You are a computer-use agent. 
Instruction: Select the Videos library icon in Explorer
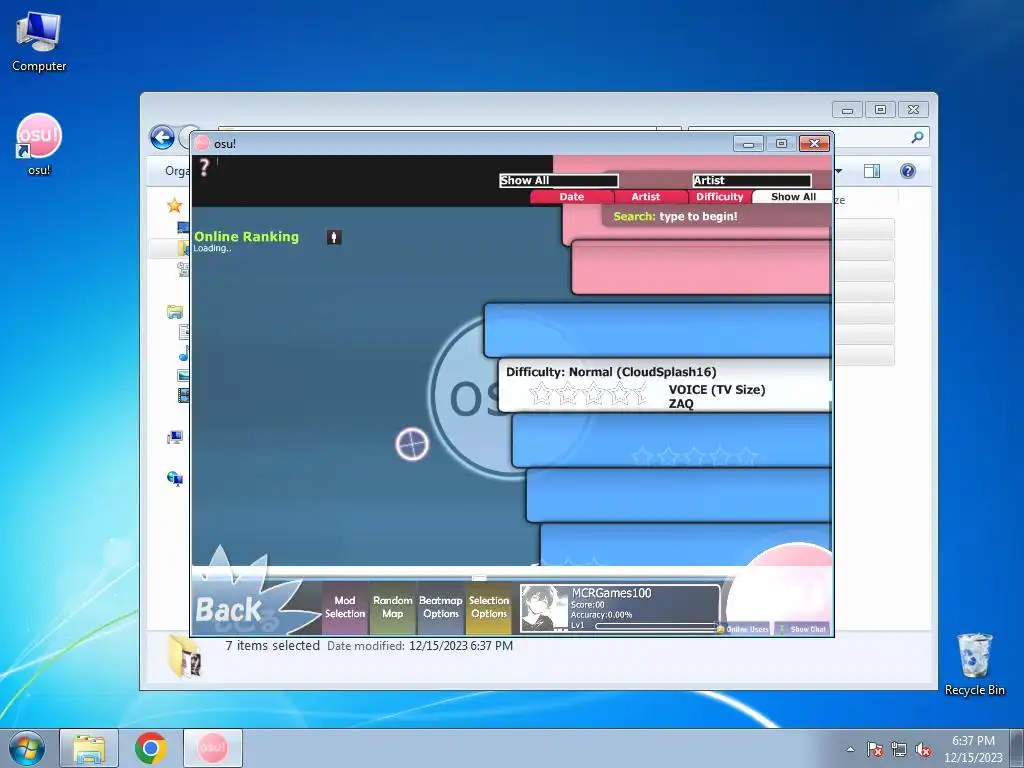pyautogui.click(x=183, y=395)
